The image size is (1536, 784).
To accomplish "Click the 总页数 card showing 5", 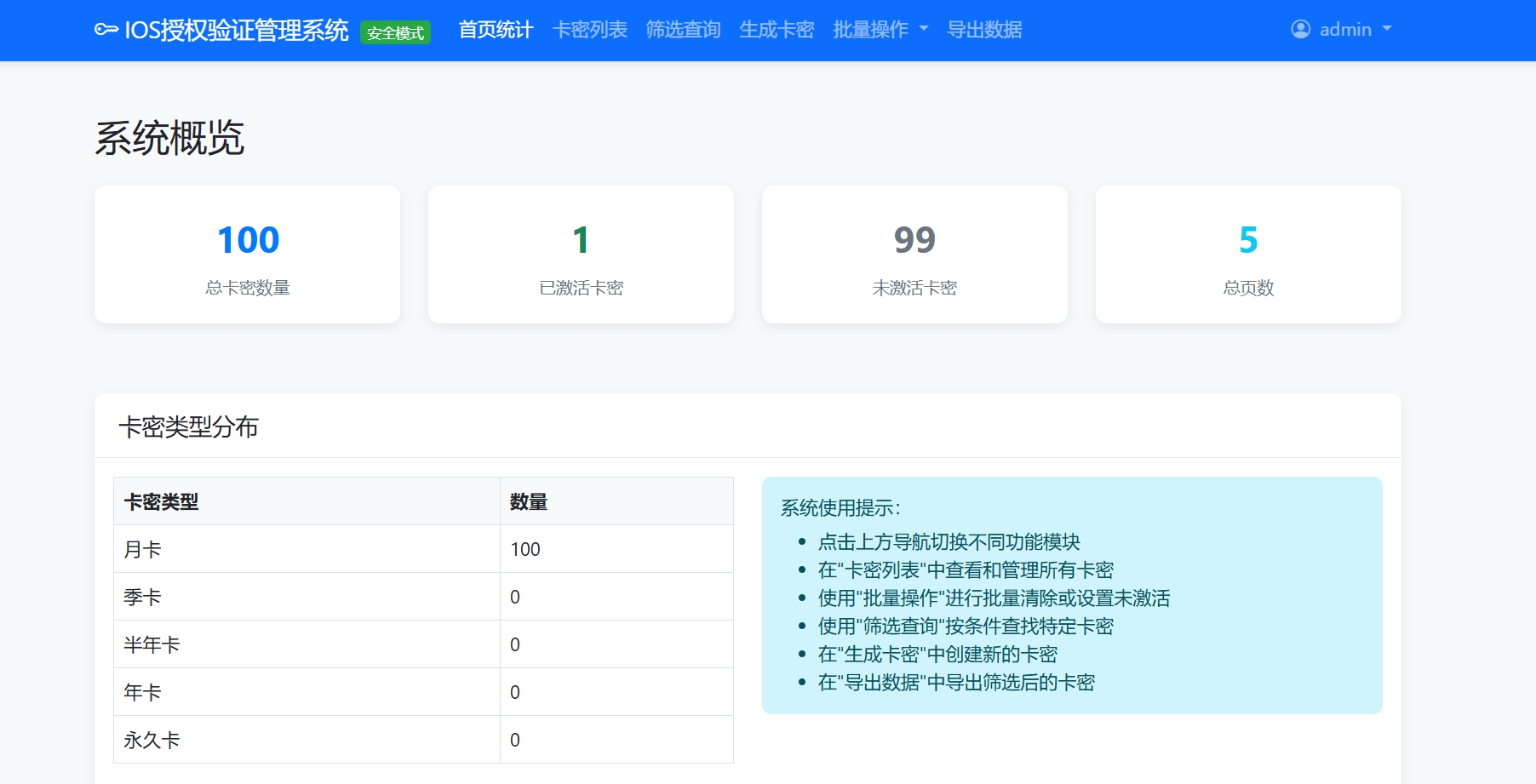I will 1247,254.
